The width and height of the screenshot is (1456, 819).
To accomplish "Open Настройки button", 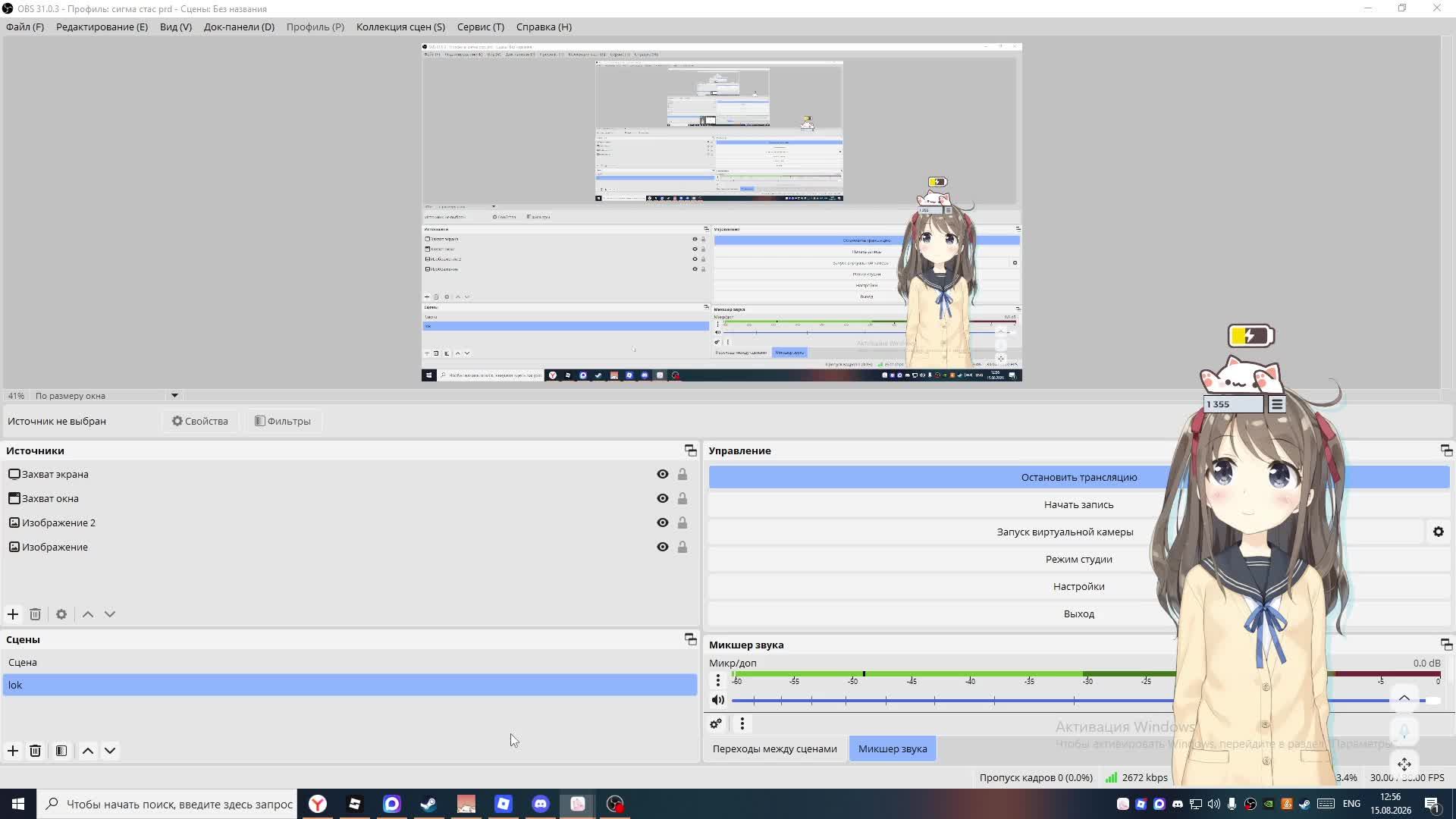I will click(x=1078, y=586).
